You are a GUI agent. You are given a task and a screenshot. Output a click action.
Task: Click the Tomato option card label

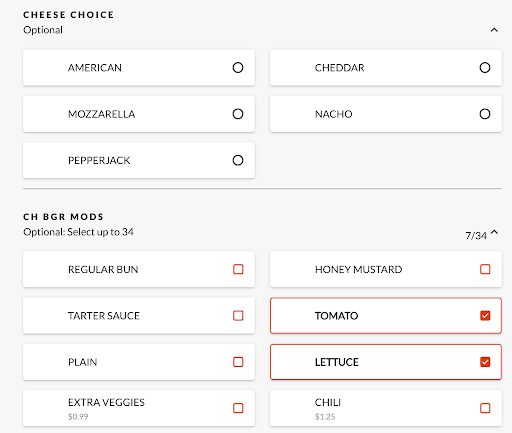[336, 316]
